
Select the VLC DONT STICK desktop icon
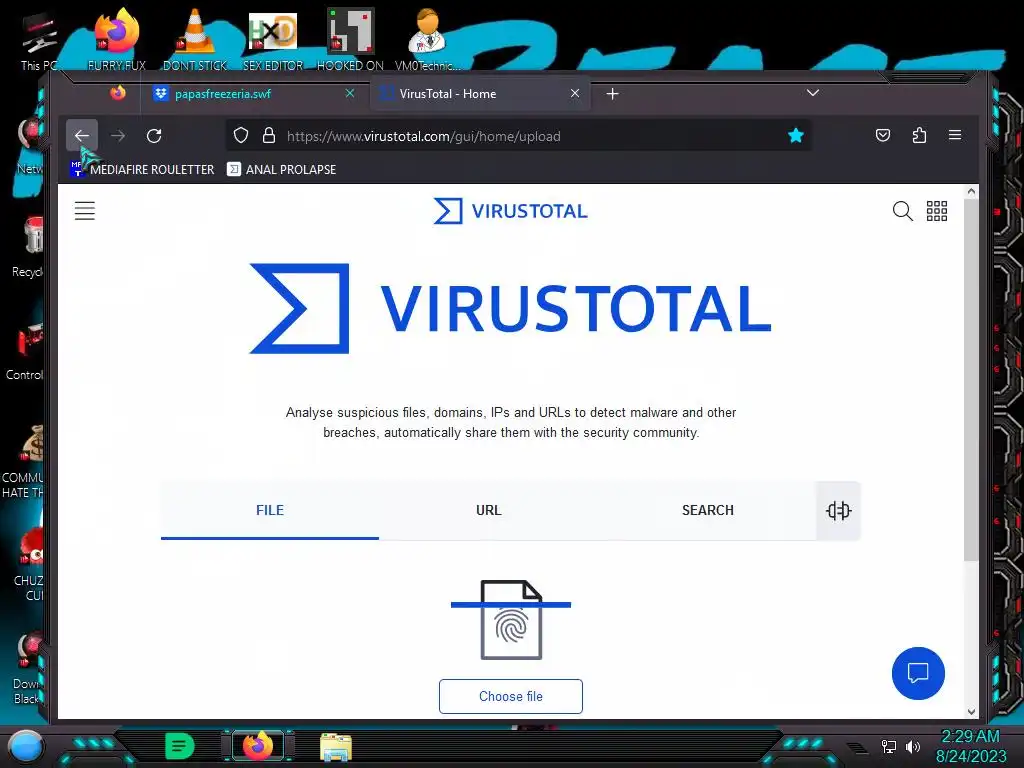[x=195, y=39]
